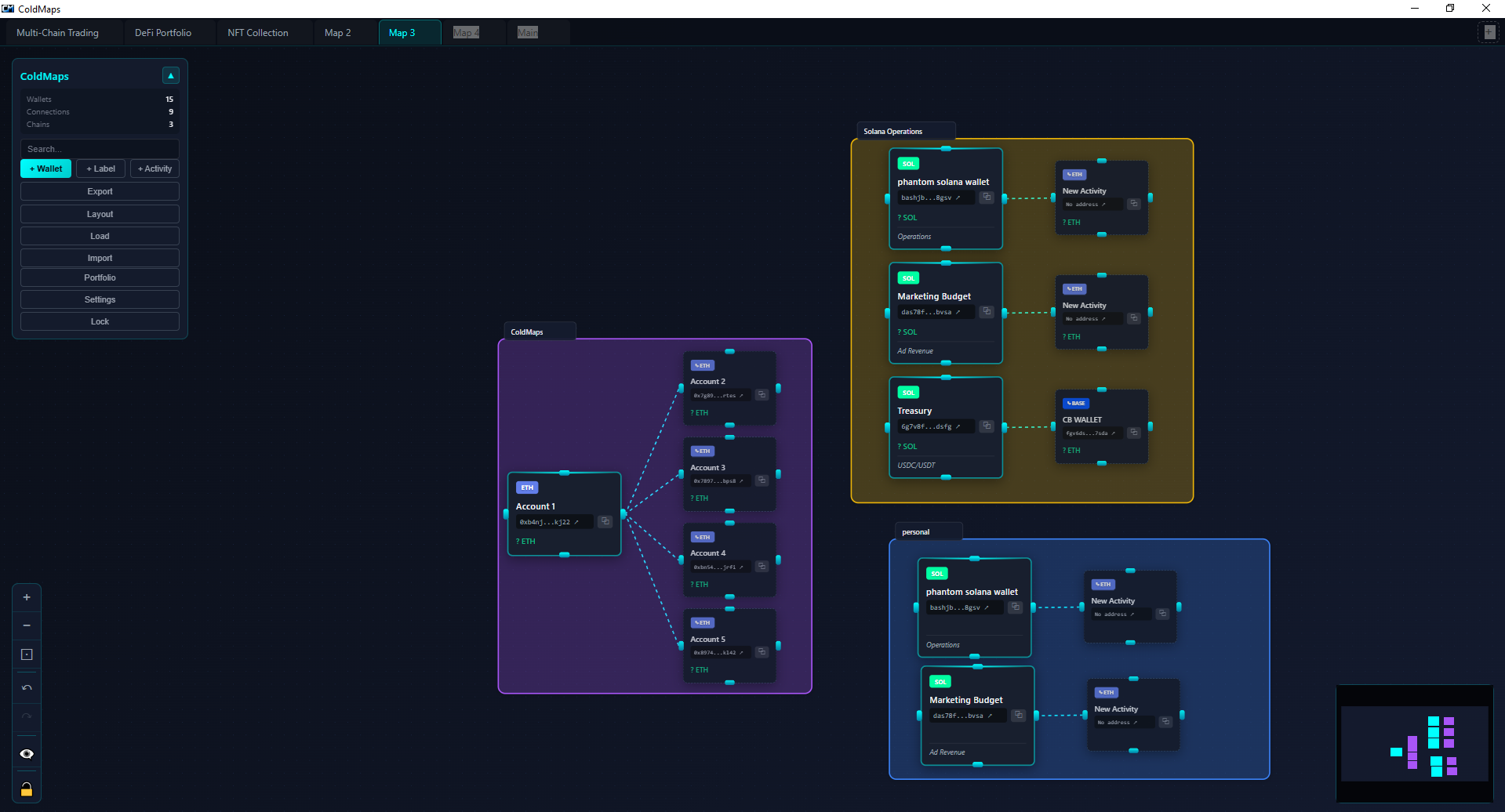Open Settings from sidebar
Viewport: 1505px width, 812px height.
[x=100, y=299]
